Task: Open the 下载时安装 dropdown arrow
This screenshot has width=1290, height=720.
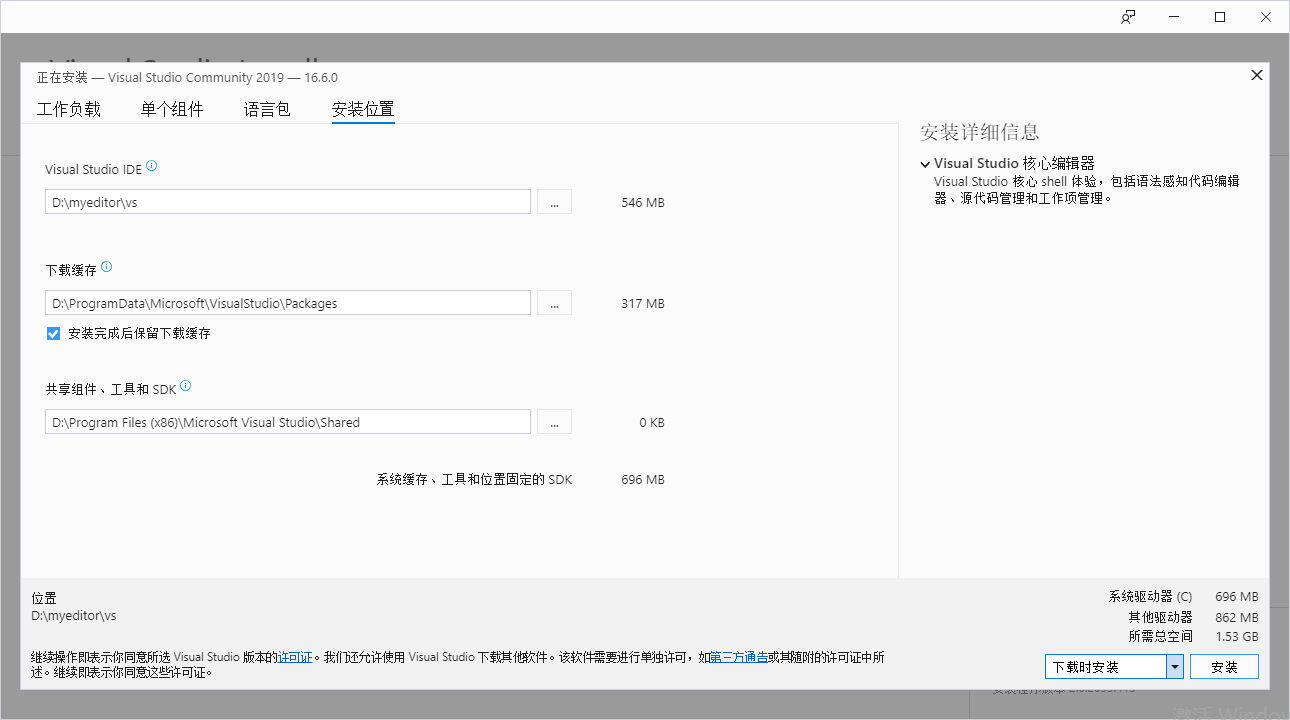Action: point(1175,667)
